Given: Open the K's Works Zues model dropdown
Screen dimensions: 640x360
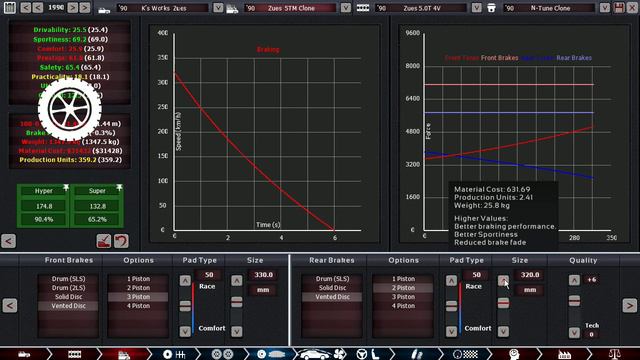Looking at the screenshot, I should [x=218, y=8].
